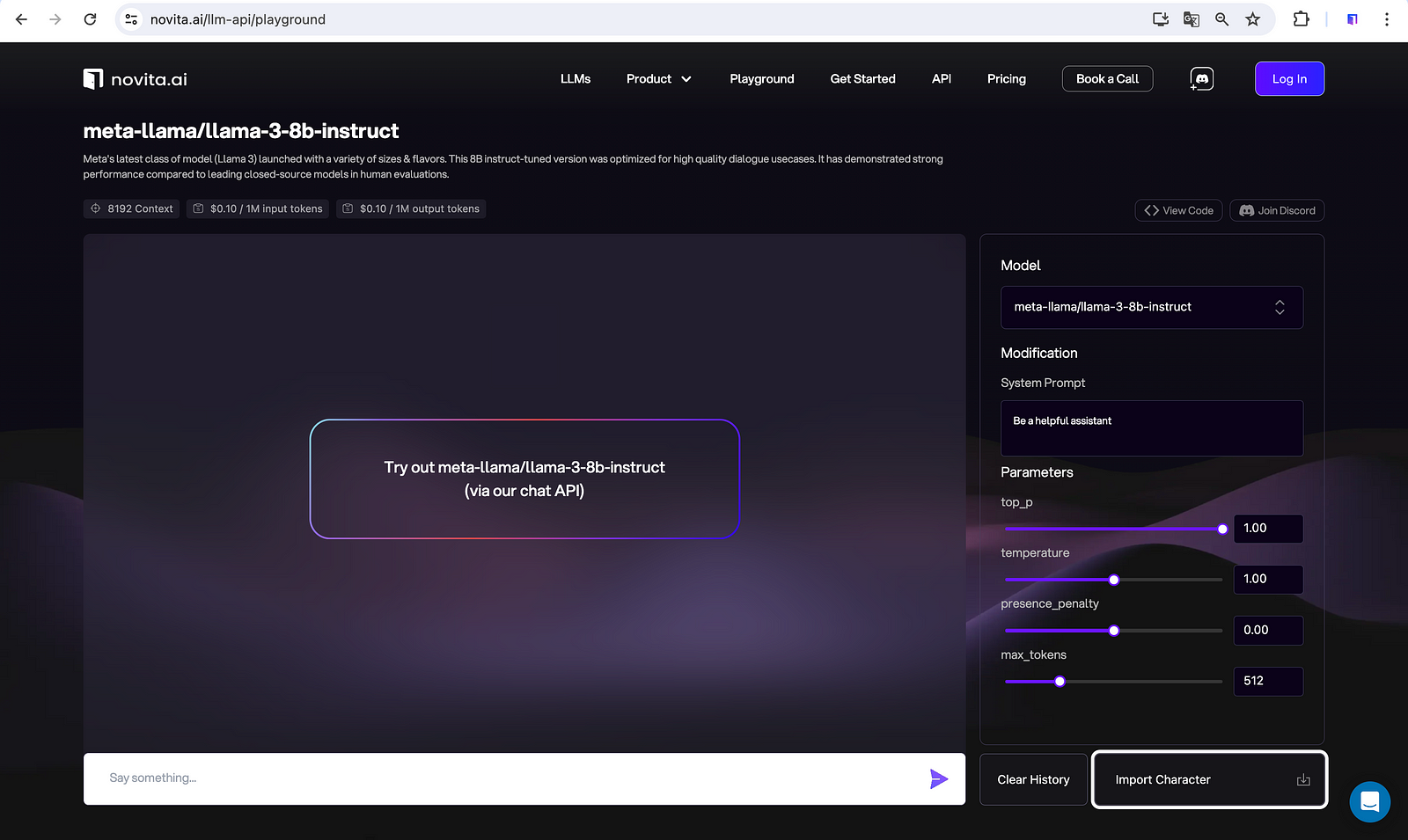
Task: View site information icon in address bar
Action: point(131,19)
